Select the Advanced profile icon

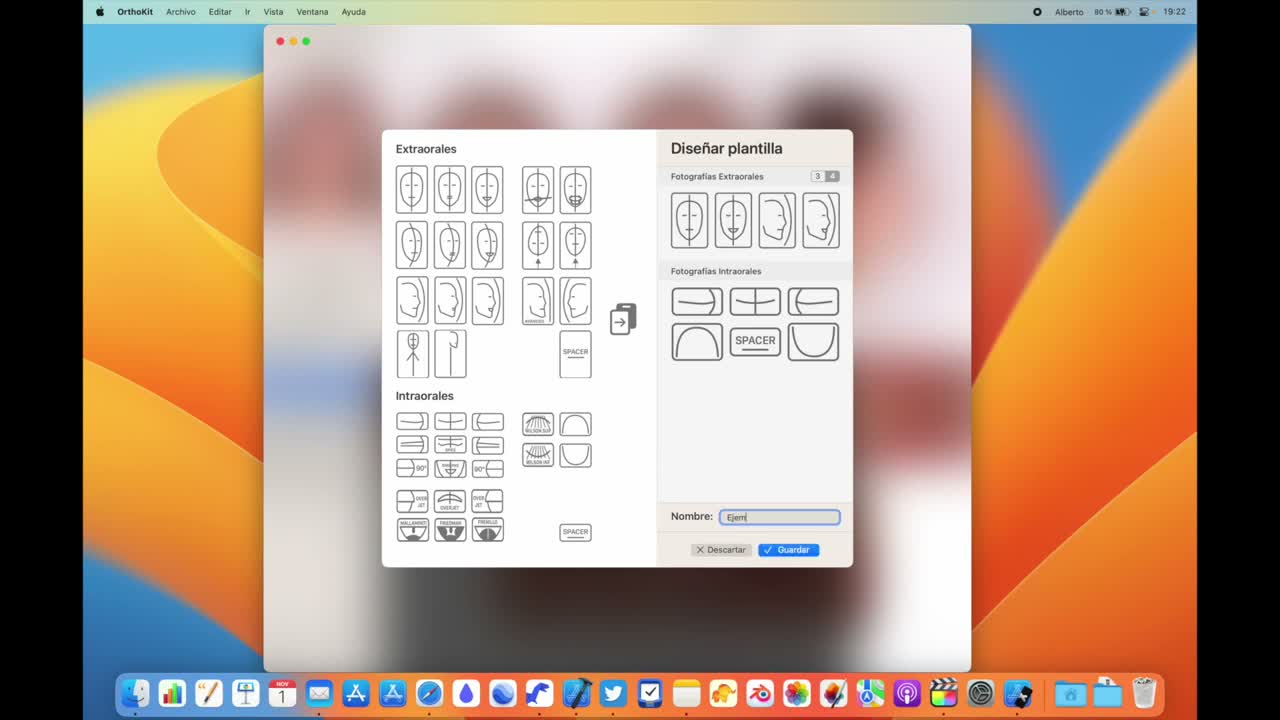pyautogui.click(x=538, y=300)
